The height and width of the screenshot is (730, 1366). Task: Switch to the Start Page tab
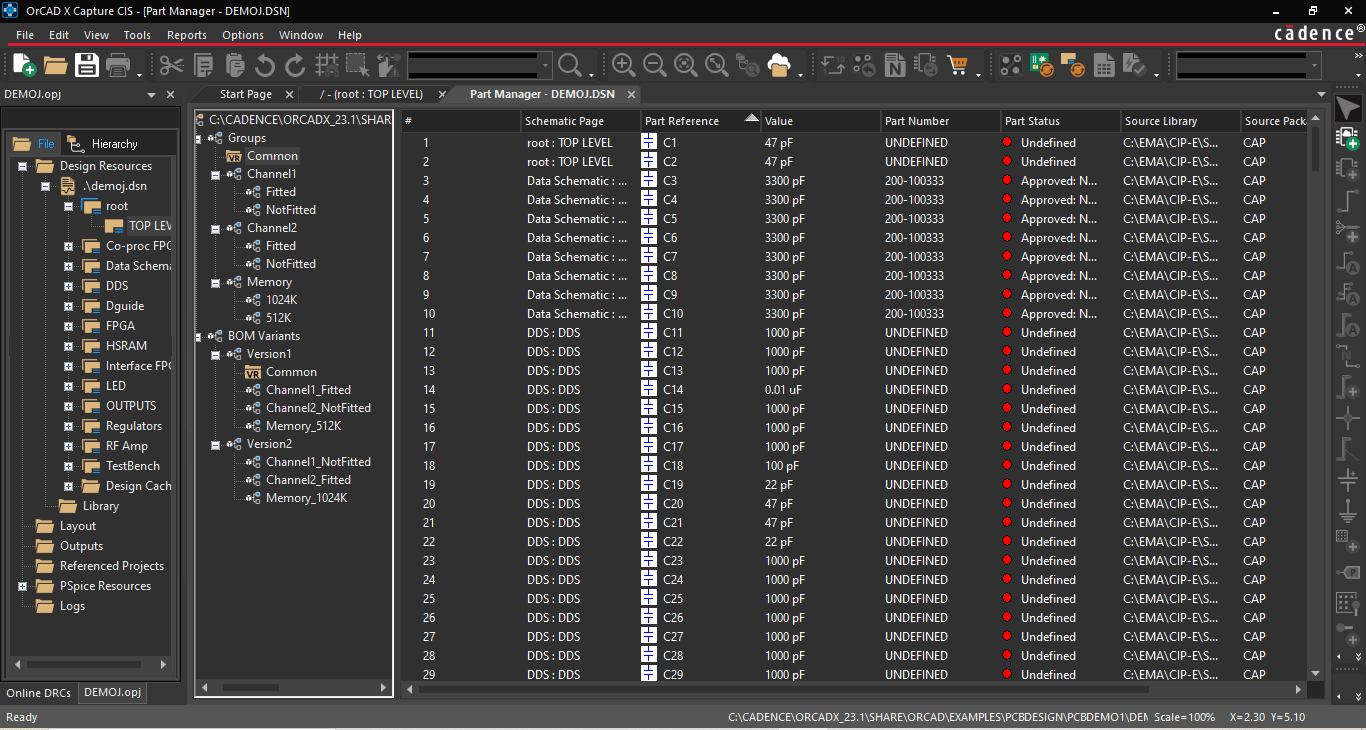(246, 94)
